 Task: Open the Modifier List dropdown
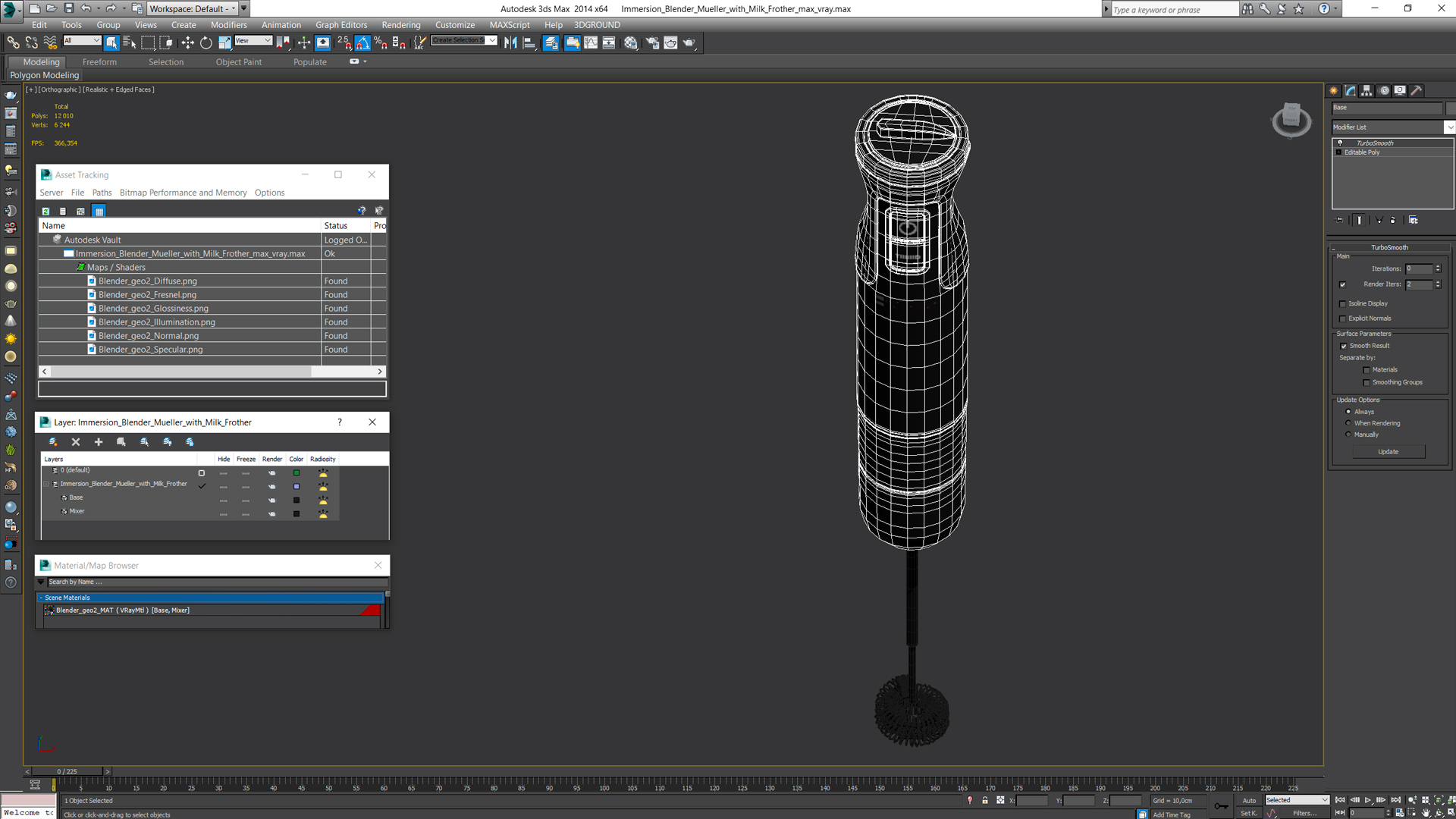tap(1450, 127)
